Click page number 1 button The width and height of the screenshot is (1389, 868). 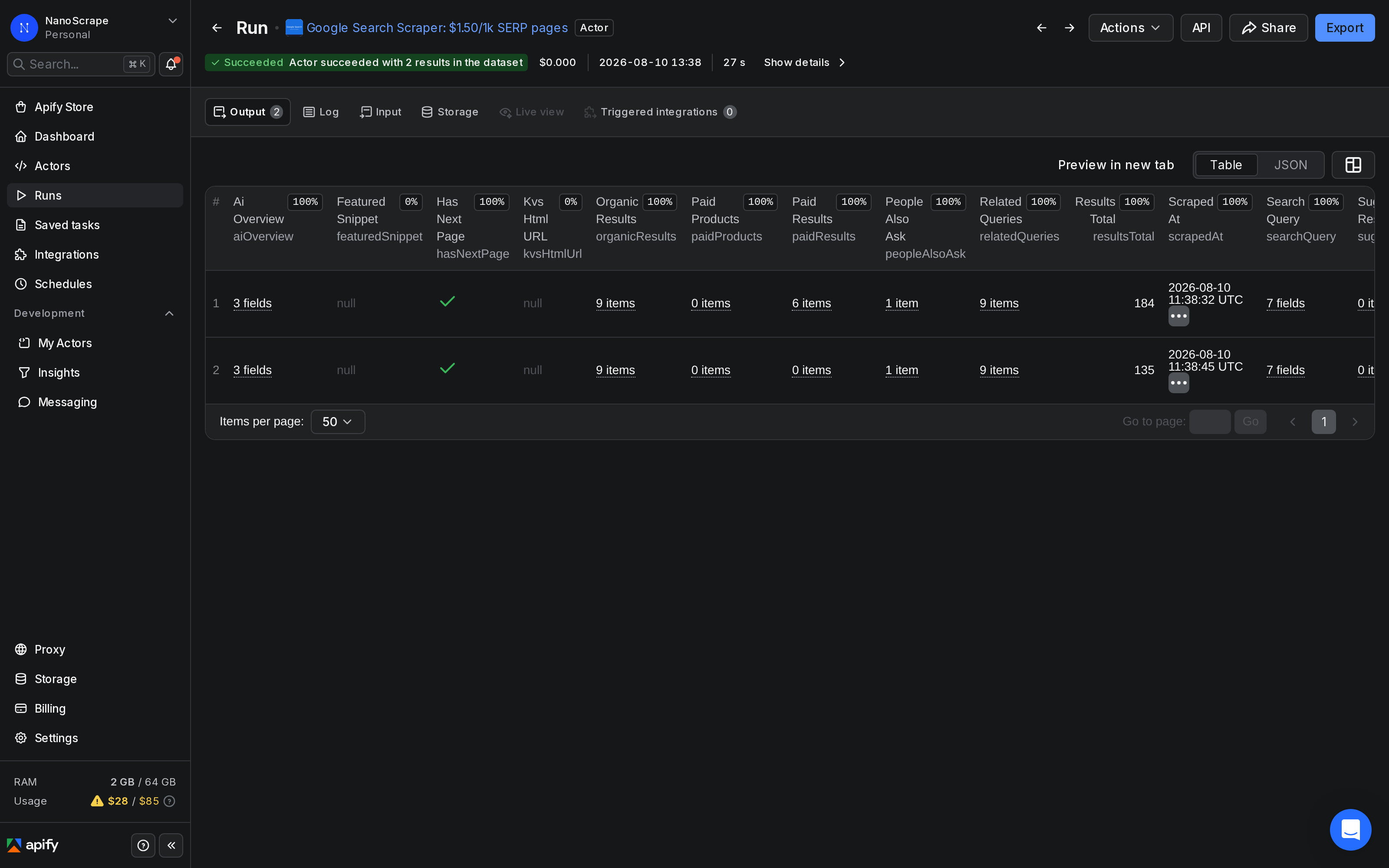tap(1323, 422)
